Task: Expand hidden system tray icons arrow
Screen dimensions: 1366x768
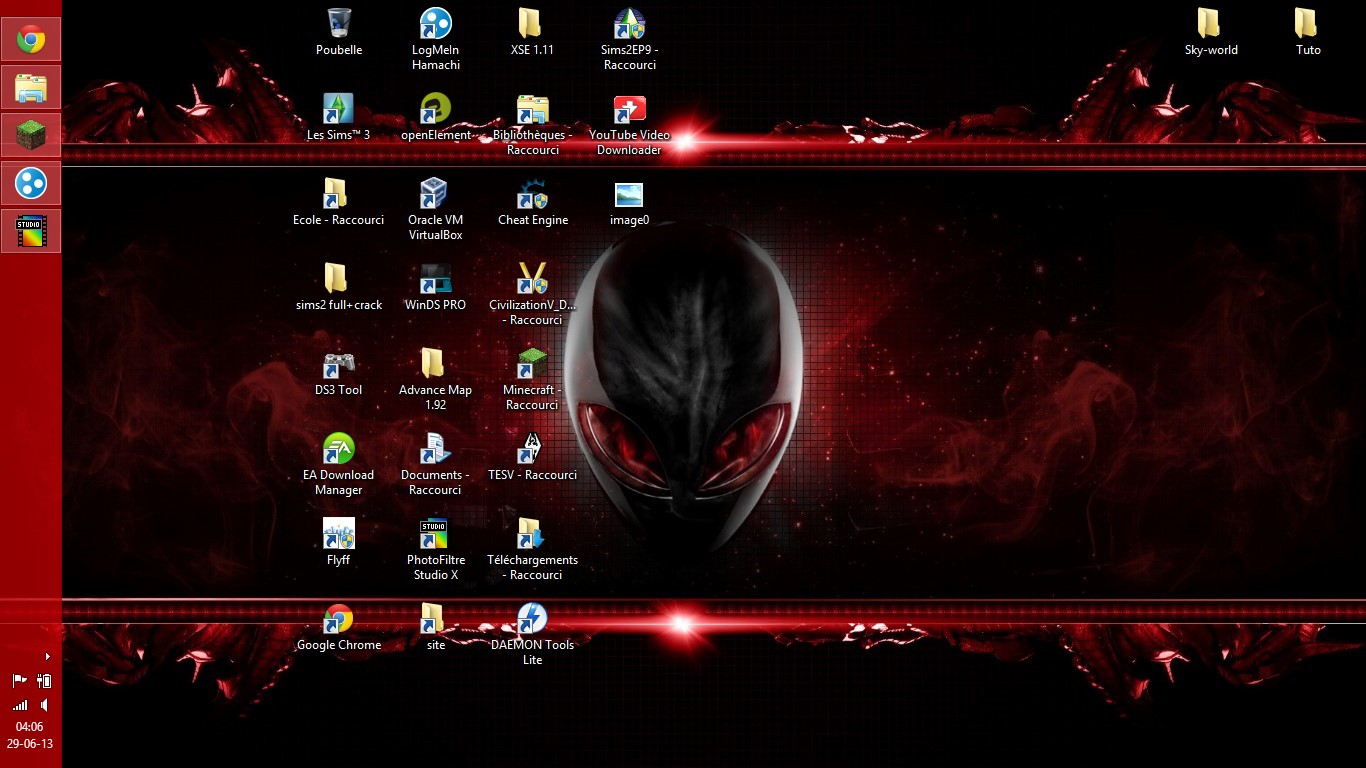Action: click(x=47, y=657)
